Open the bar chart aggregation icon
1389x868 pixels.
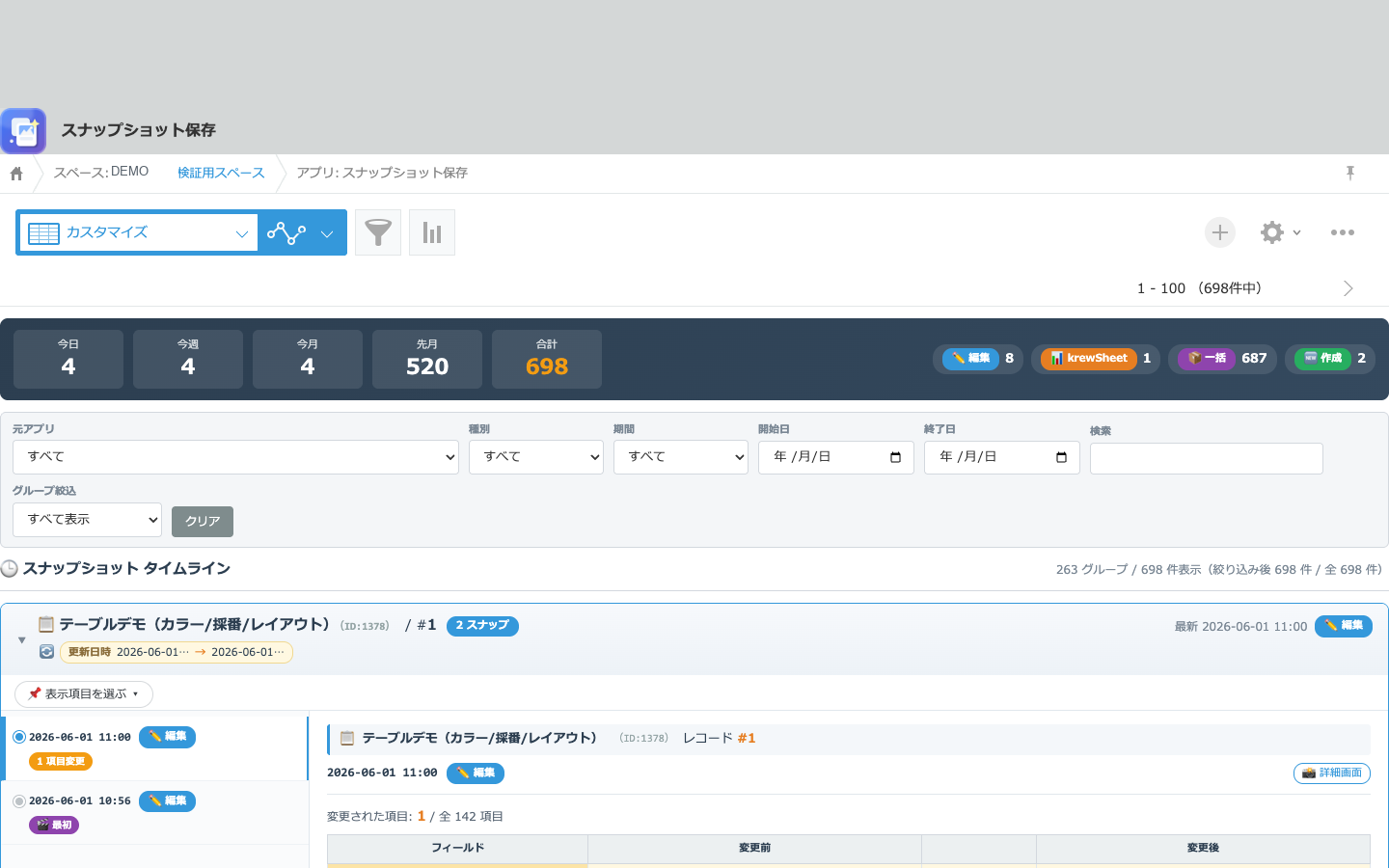coord(432,232)
